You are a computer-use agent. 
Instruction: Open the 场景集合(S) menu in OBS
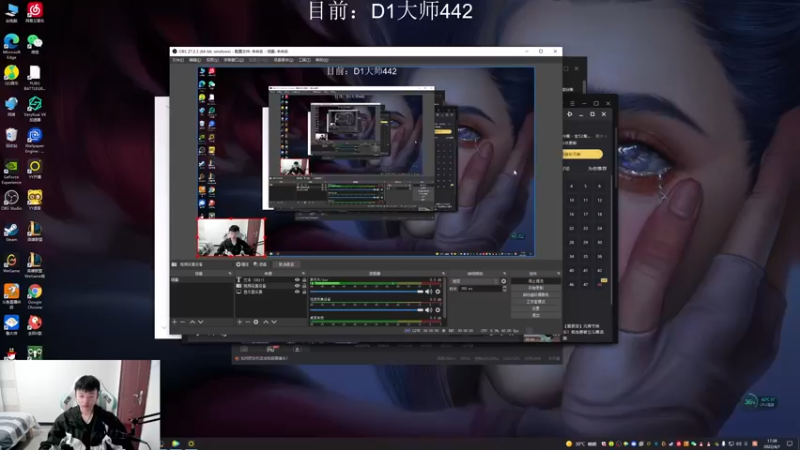283,60
